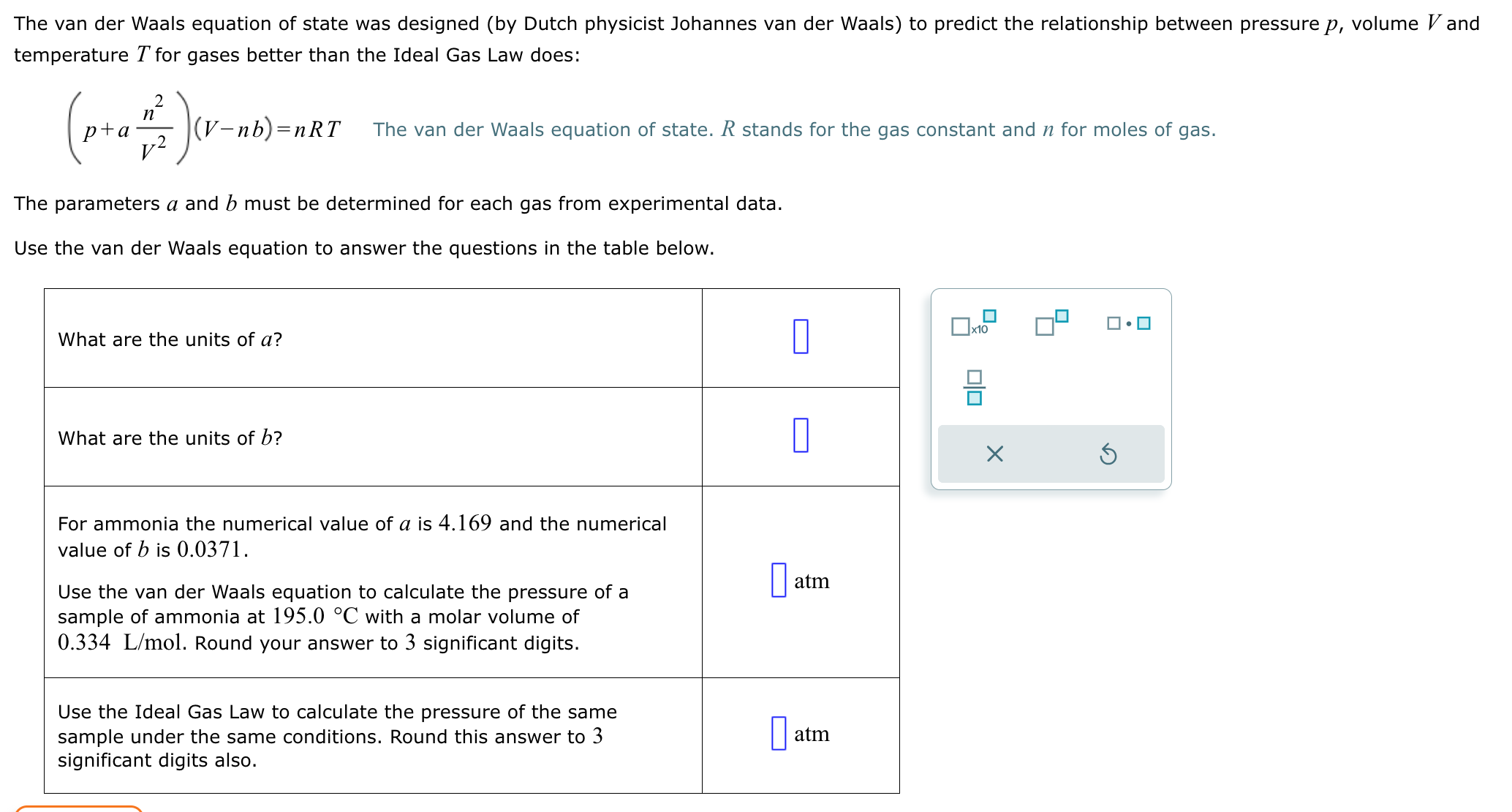Insert the multiplication dot template

pos(1128,323)
